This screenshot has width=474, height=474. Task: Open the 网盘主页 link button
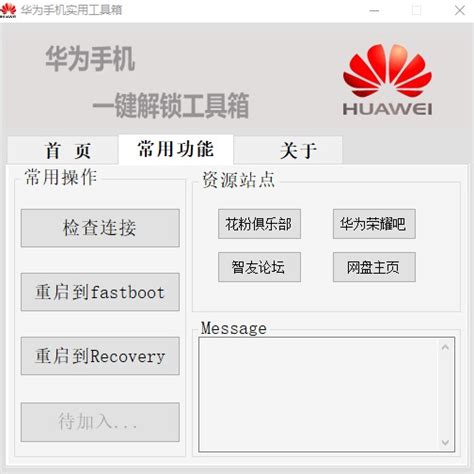pyautogui.click(x=374, y=267)
